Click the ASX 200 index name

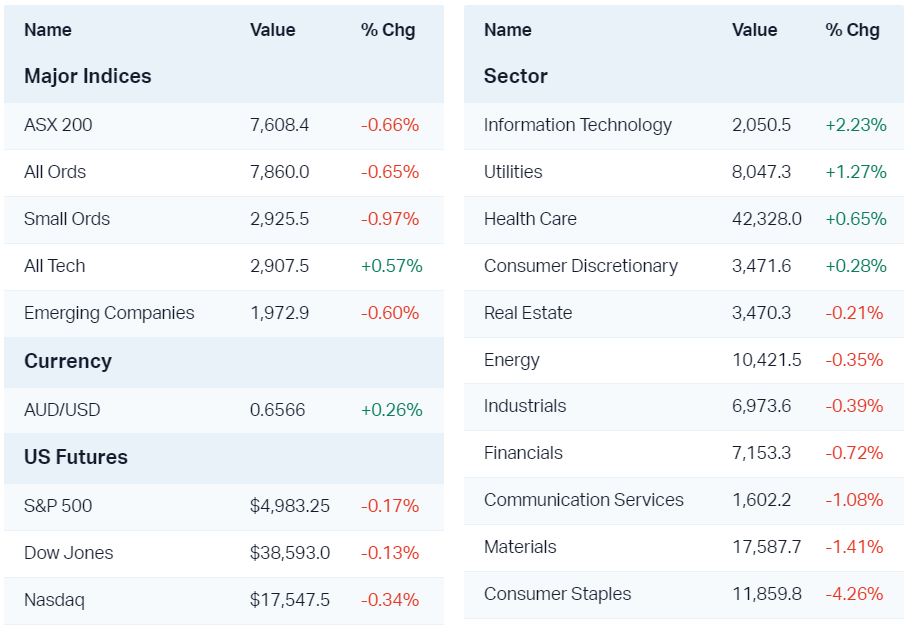tap(58, 125)
